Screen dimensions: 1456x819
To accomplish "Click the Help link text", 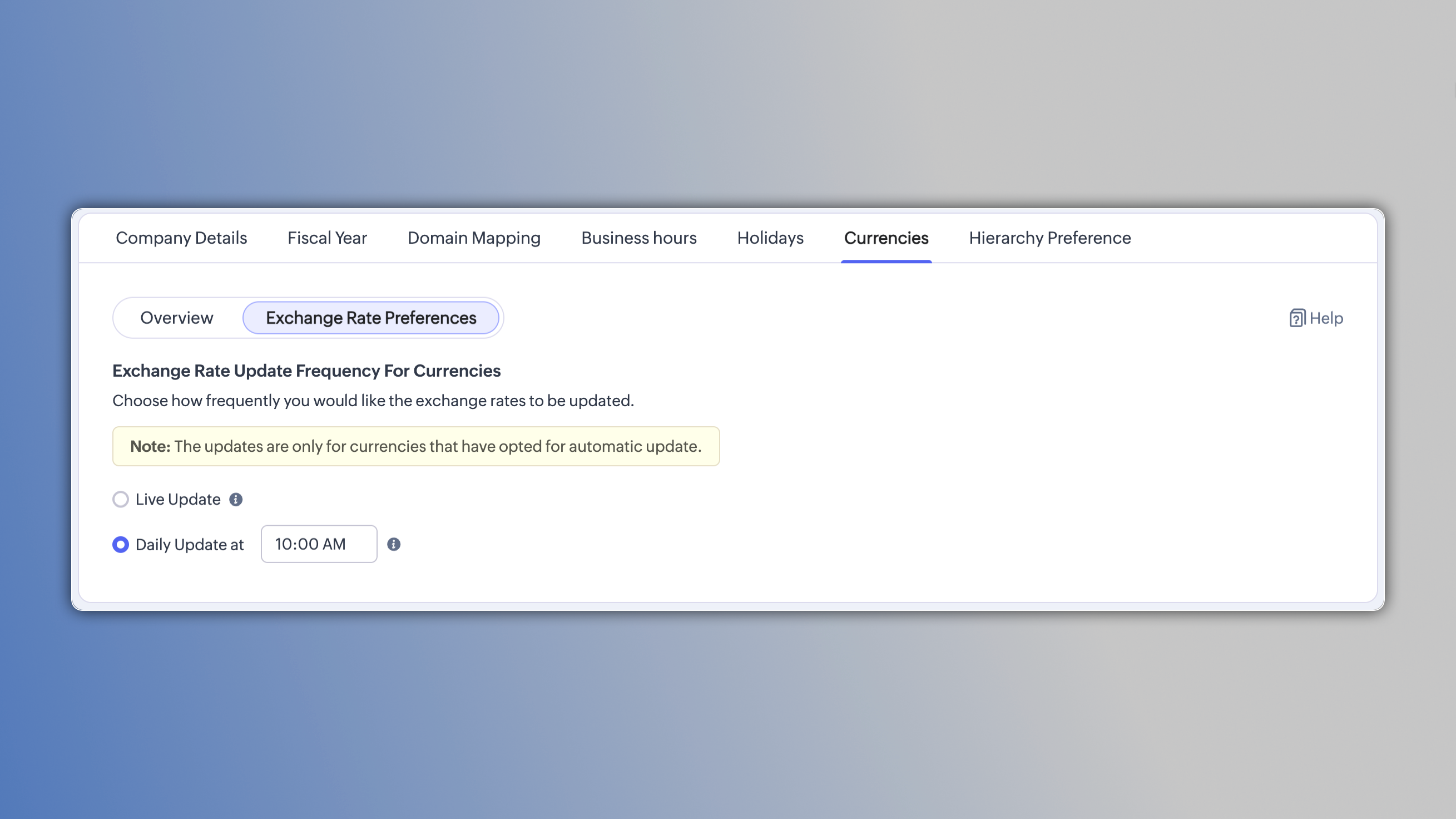I will [1326, 318].
